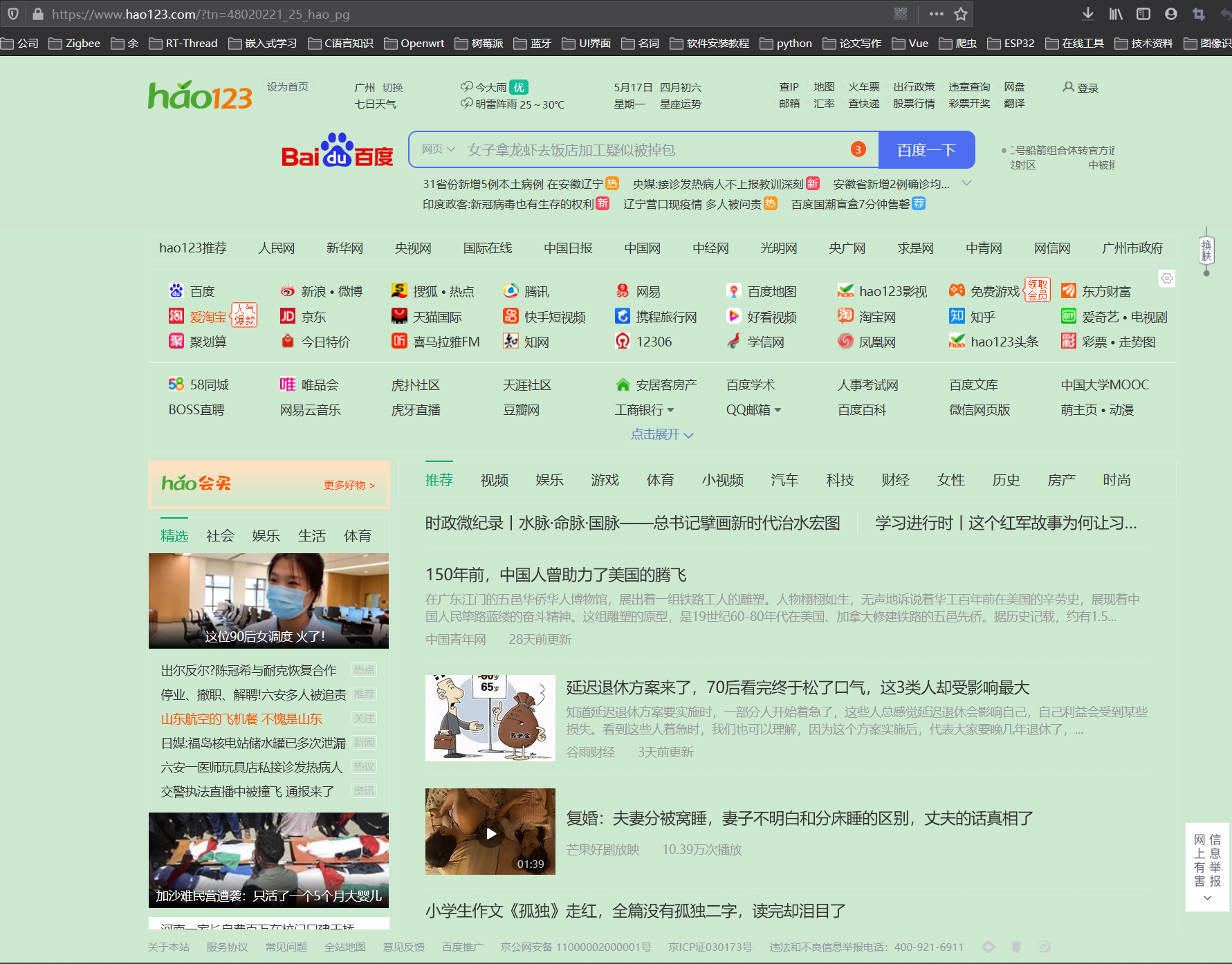
Task: Open the 延迟退休 cartoon thumbnail
Action: point(490,718)
